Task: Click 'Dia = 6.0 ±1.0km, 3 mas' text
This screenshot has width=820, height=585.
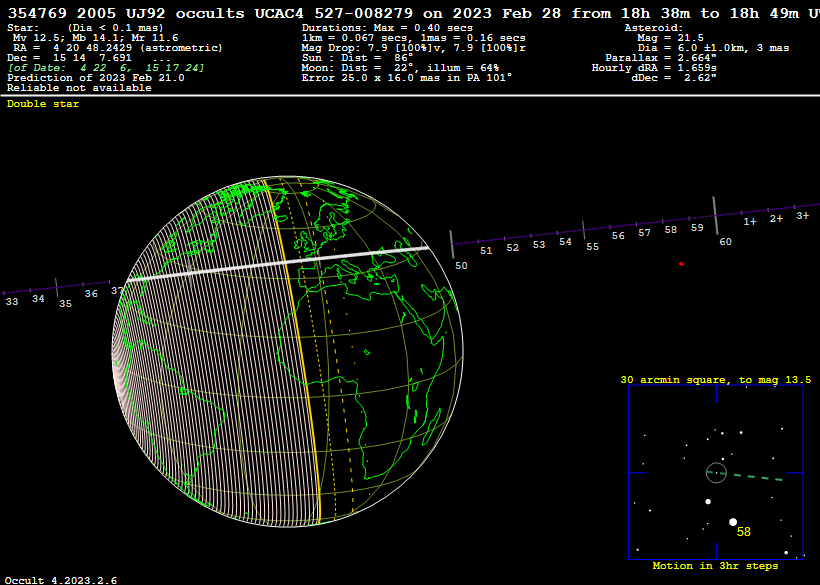Action: 713,48
